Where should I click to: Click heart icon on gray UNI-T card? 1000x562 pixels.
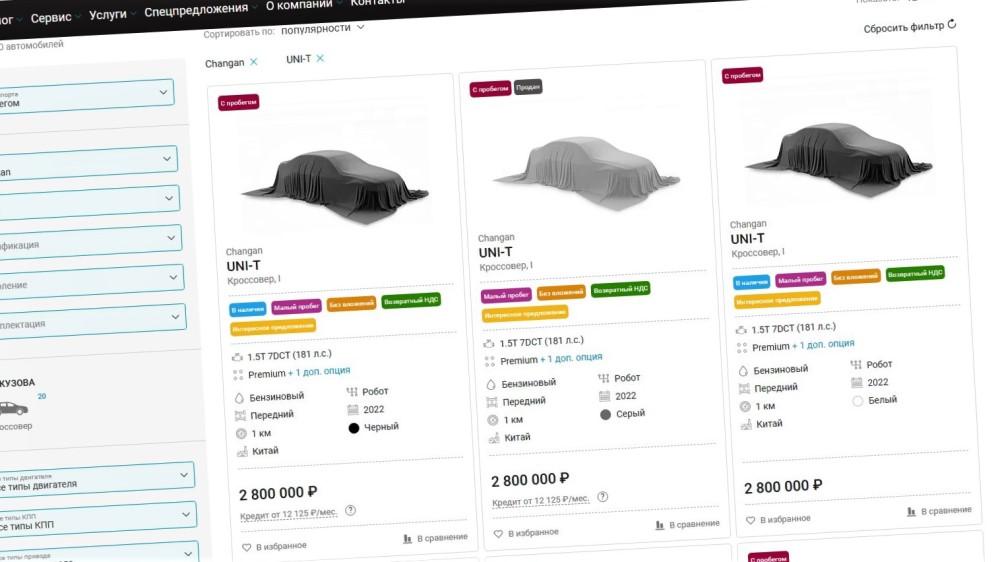[499, 534]
